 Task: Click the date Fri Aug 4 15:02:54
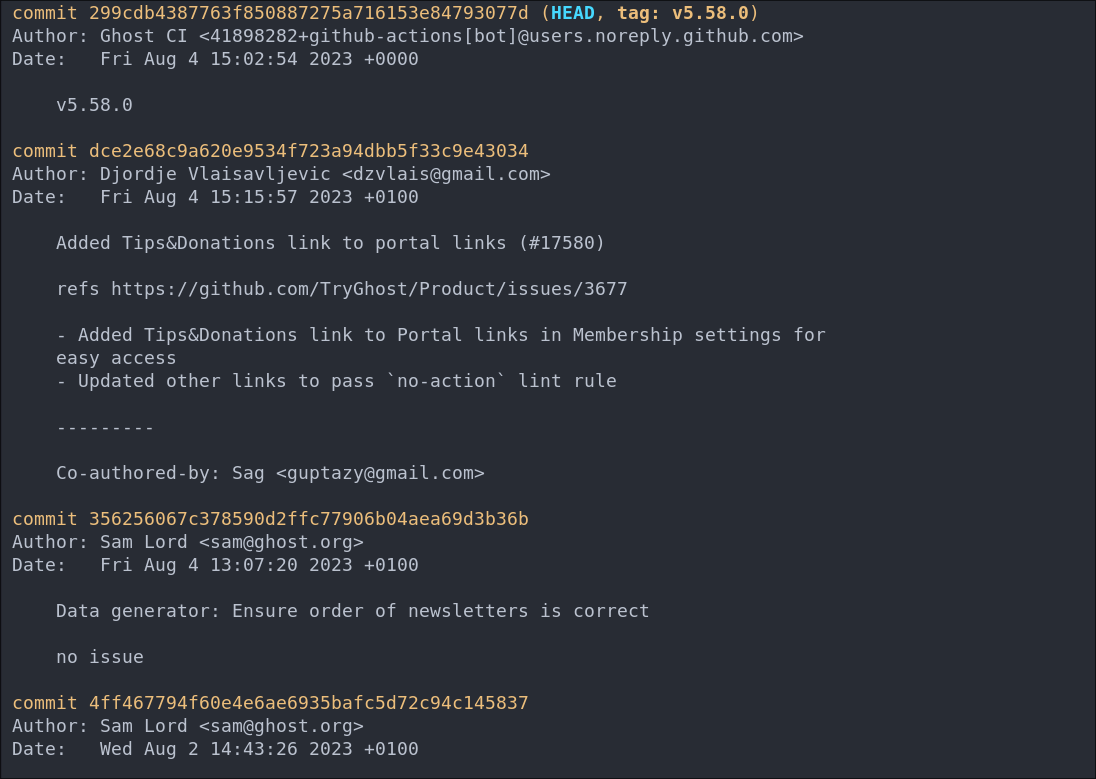coord(259,59)
